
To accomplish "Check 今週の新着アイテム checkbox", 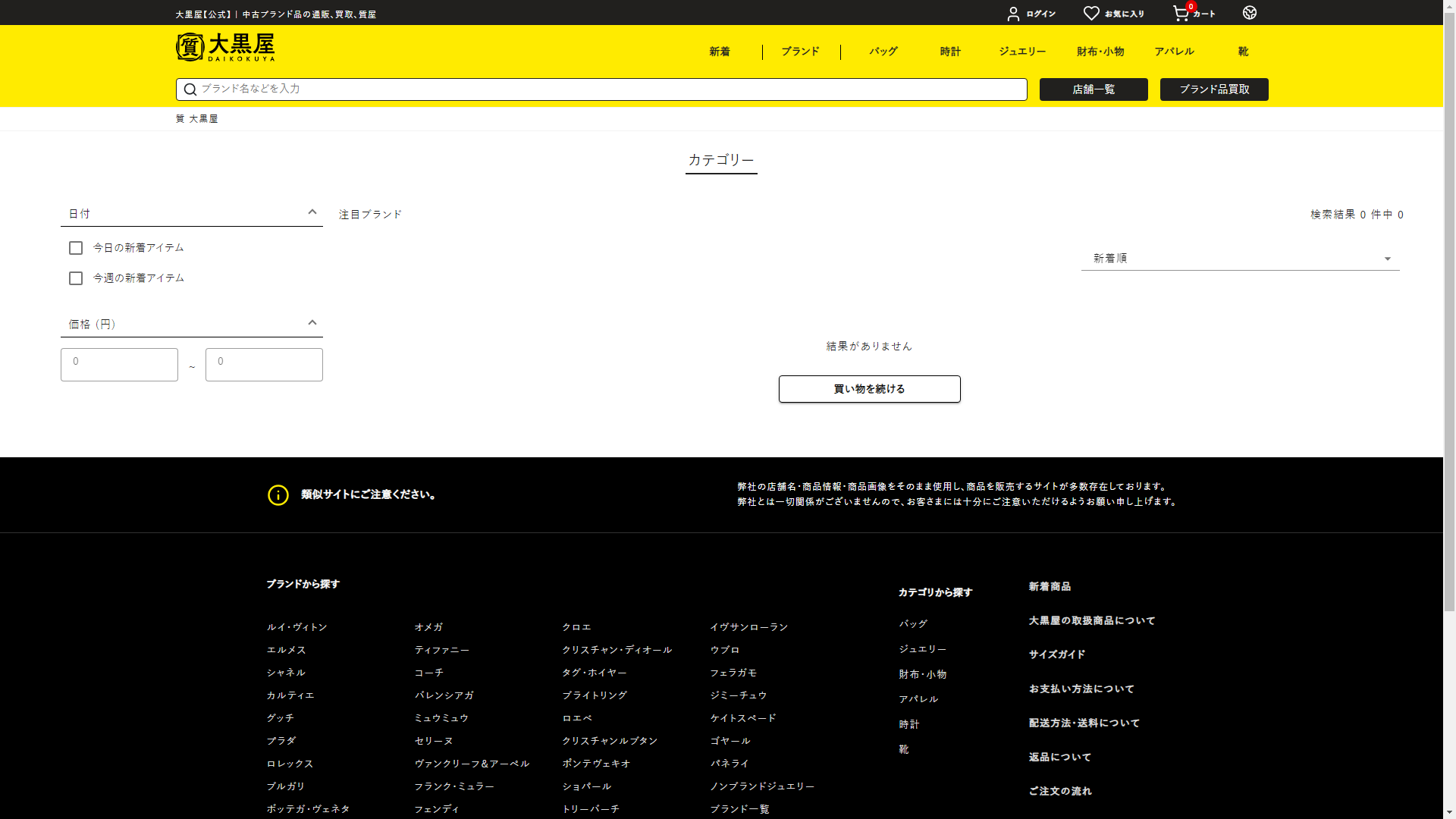I will coord(76,278).
